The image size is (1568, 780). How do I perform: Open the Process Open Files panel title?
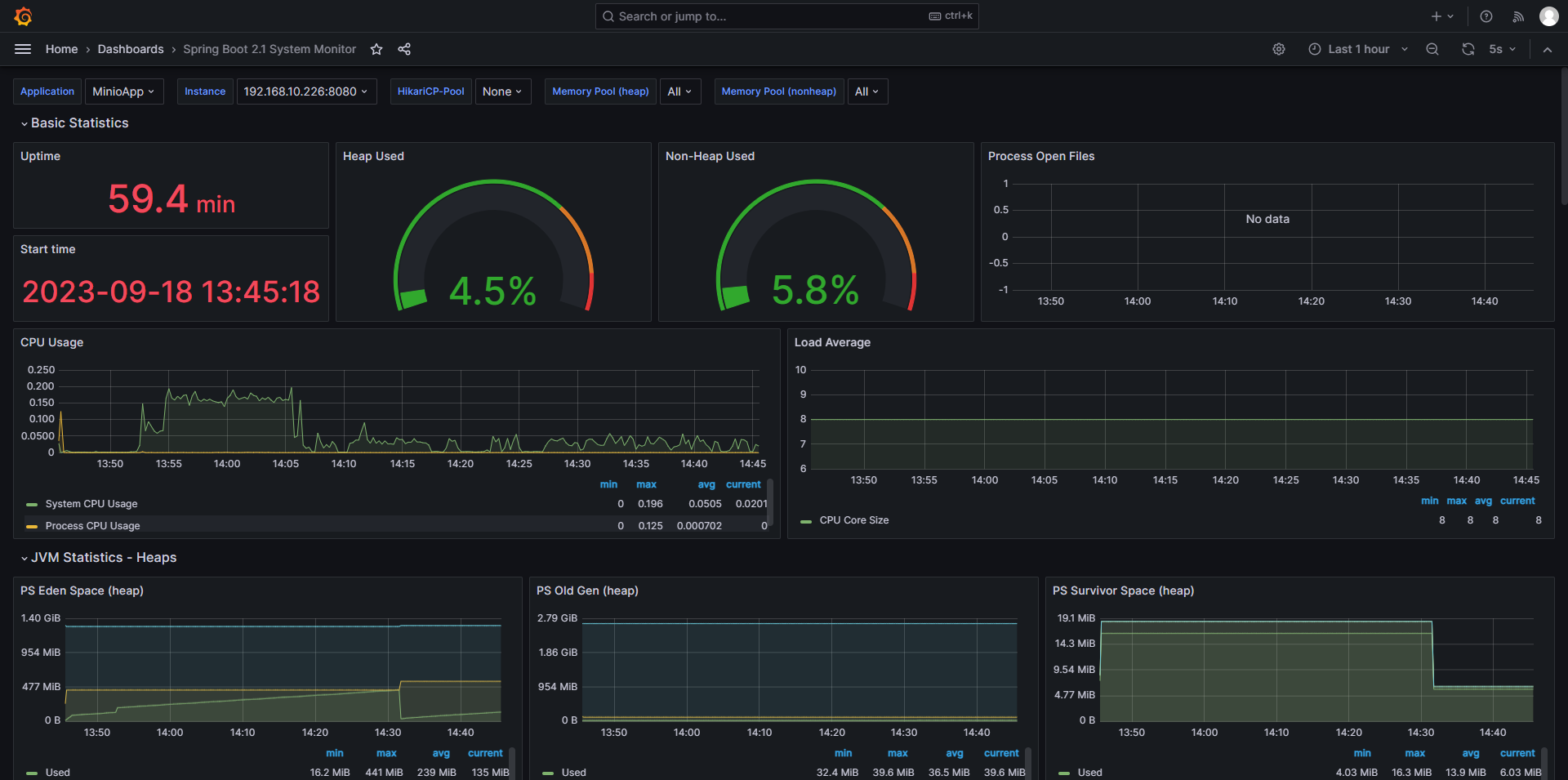(1041, 156)
